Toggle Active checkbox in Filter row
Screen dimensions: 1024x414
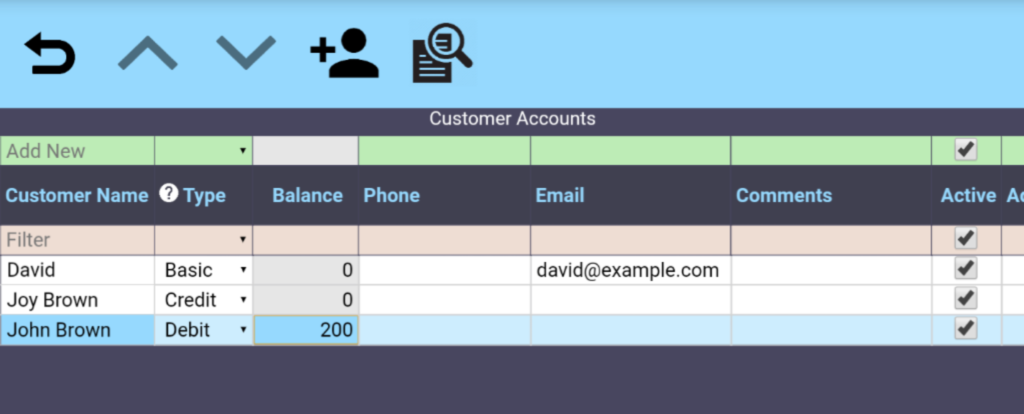coord(965,239)
